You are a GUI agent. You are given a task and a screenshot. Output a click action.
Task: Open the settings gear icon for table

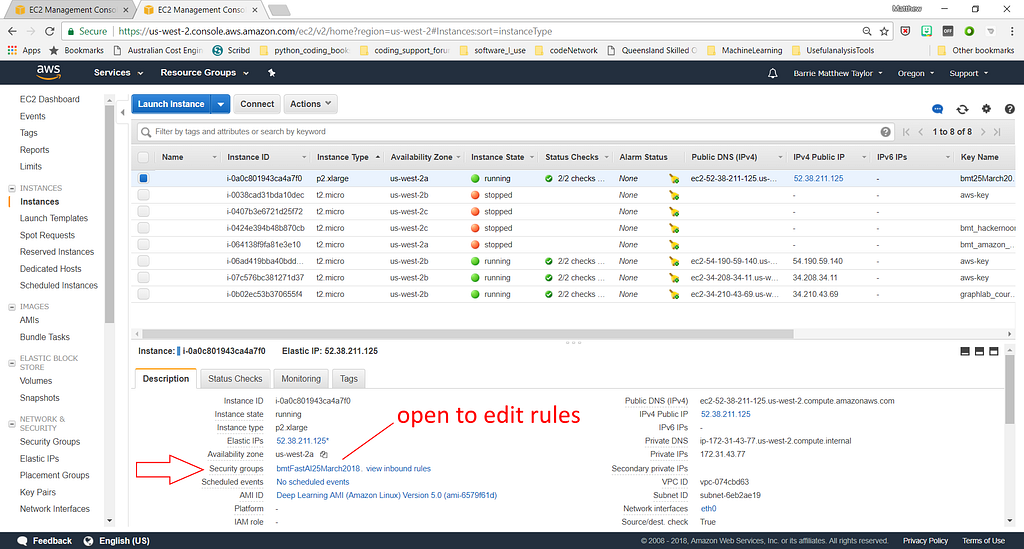(986, 109)
